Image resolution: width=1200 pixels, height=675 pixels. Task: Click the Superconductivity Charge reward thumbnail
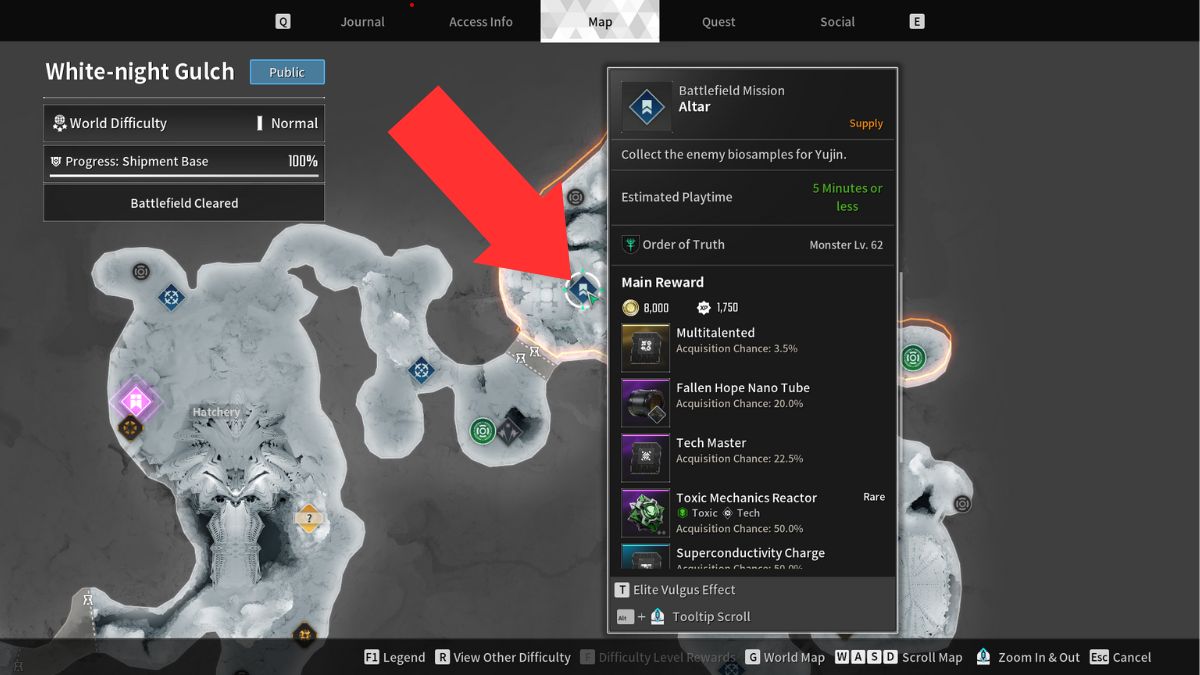[x=646, y=556]
